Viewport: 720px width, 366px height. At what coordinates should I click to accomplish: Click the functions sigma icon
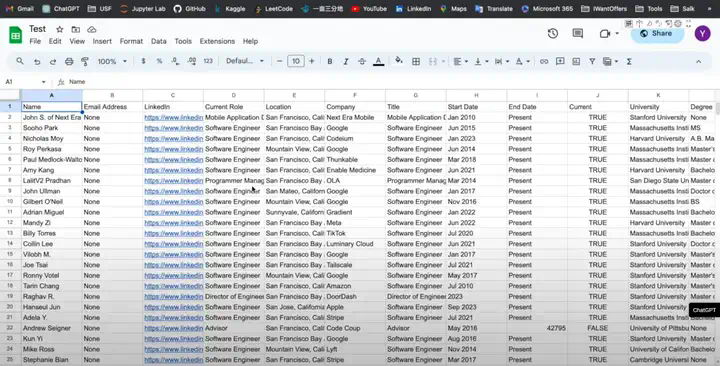(x=629, y=62)
